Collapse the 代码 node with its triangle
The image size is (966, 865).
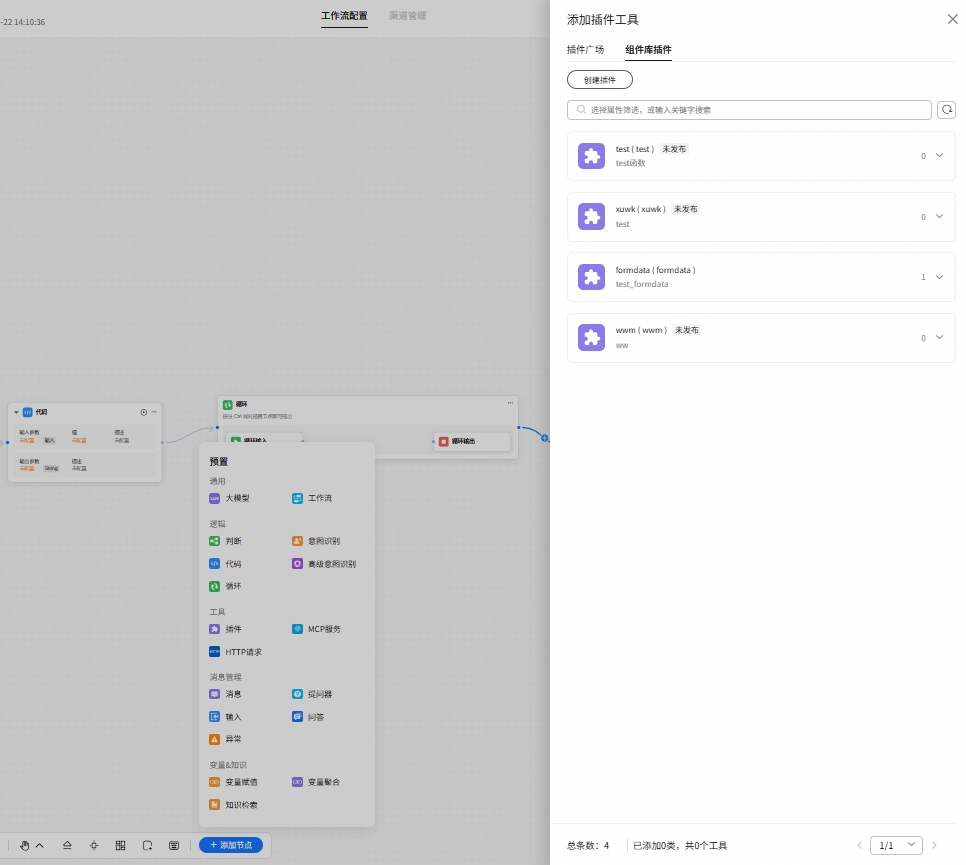pyautogui.click(x=16, y=412)
